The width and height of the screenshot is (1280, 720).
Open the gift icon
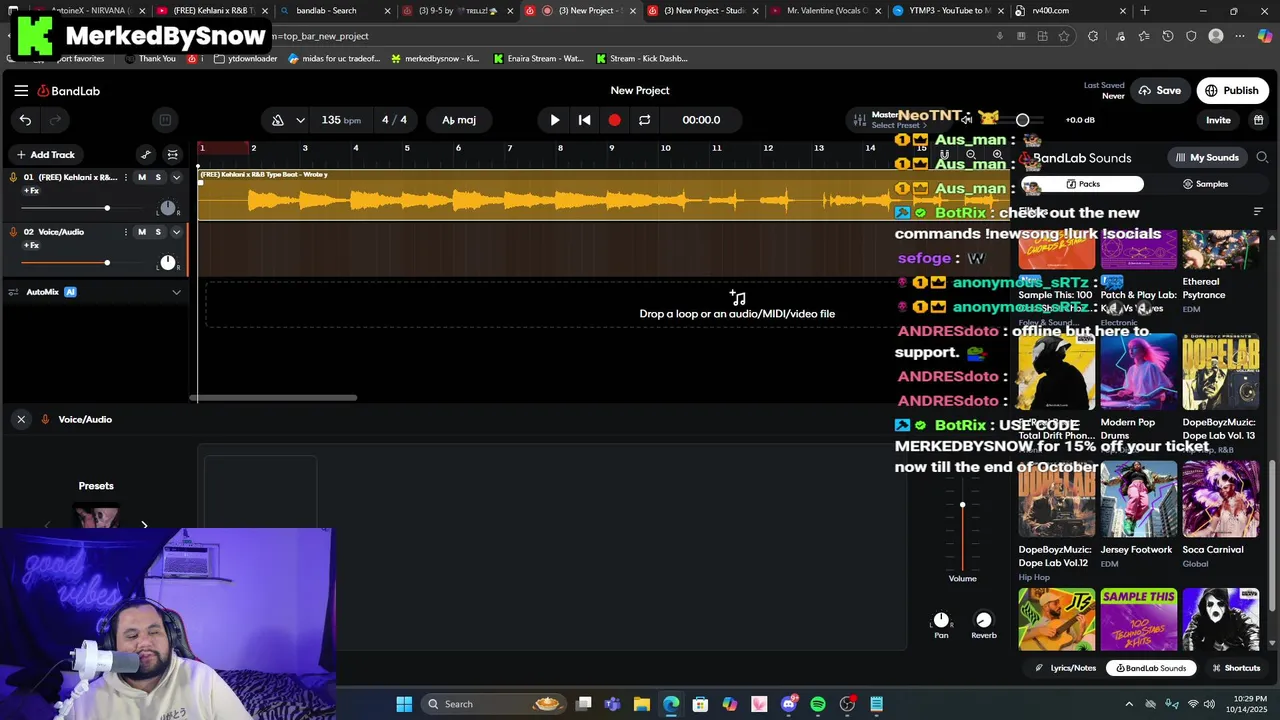(x=1258, y=120)
